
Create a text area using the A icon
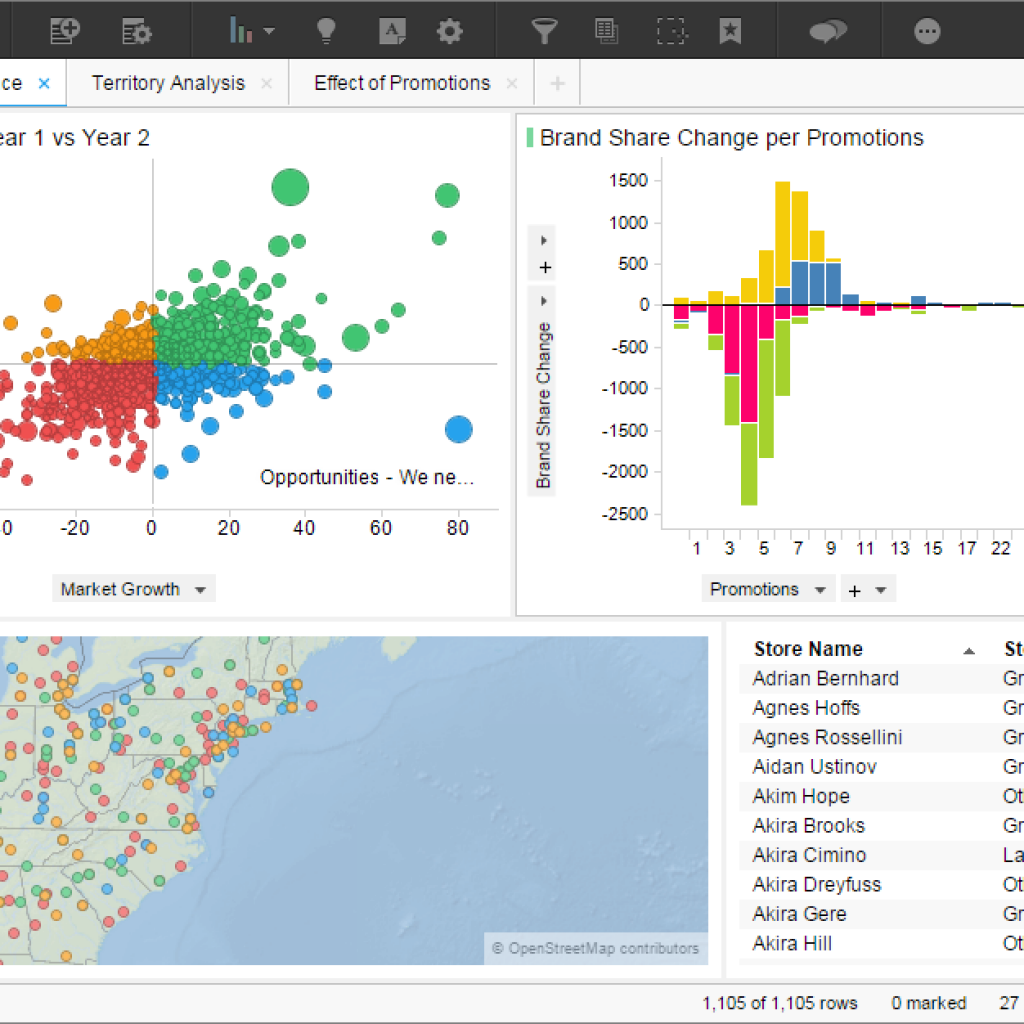pyautogui.click(x=392, y=30)
